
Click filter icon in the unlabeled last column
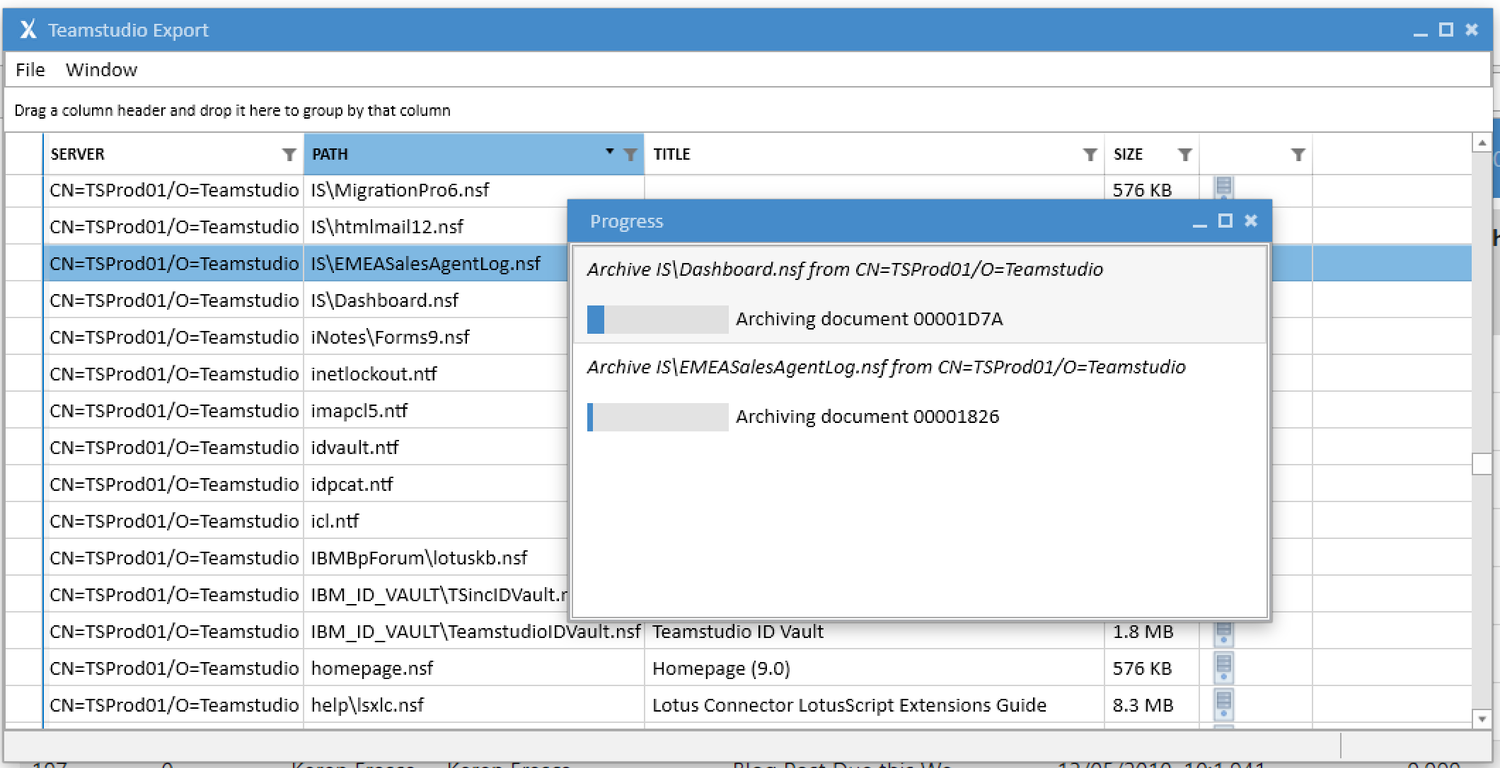pyautogui.click(x=1297, y=155)
